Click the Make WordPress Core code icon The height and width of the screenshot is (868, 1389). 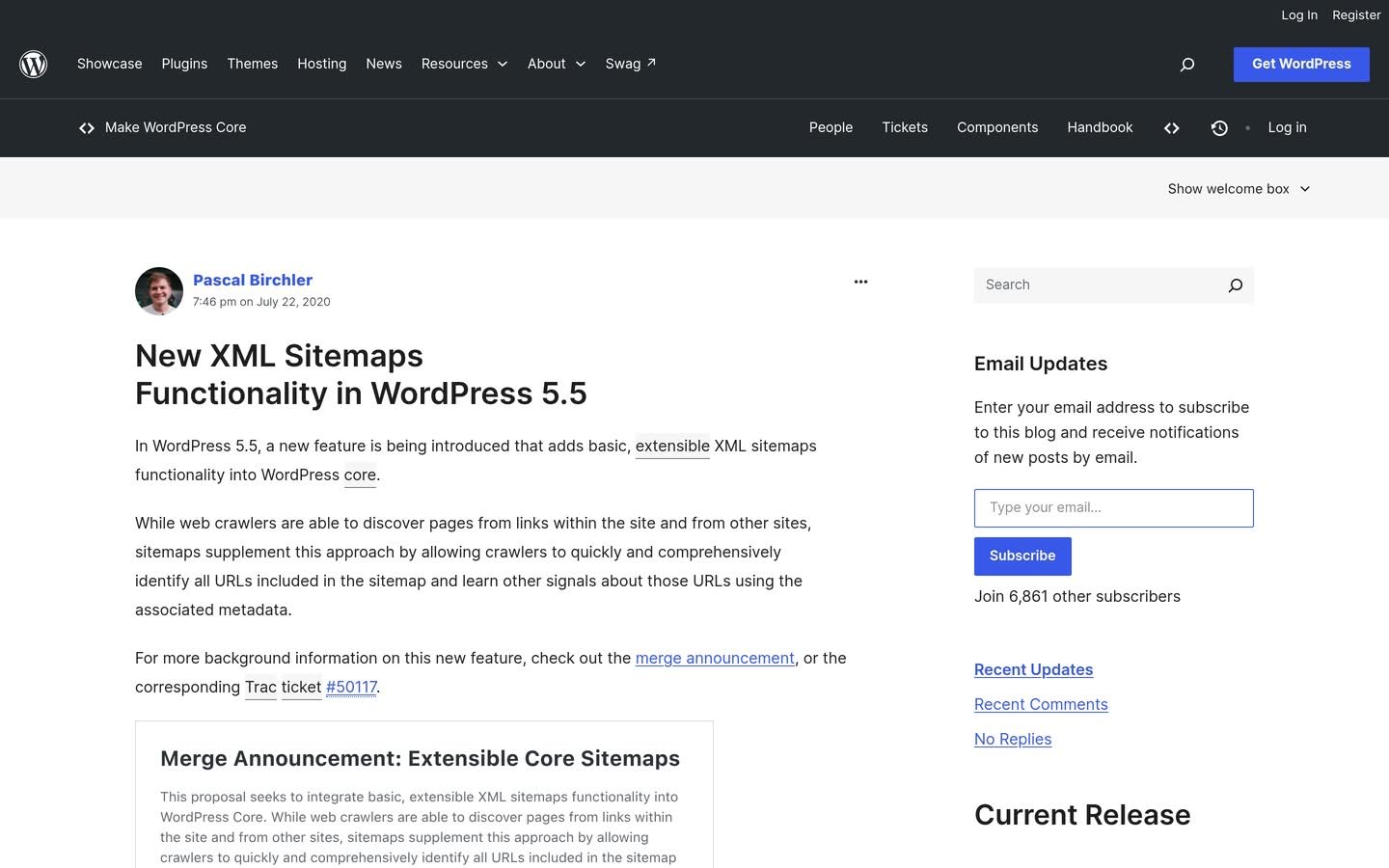pyautogui.click(x=87, y=128)
